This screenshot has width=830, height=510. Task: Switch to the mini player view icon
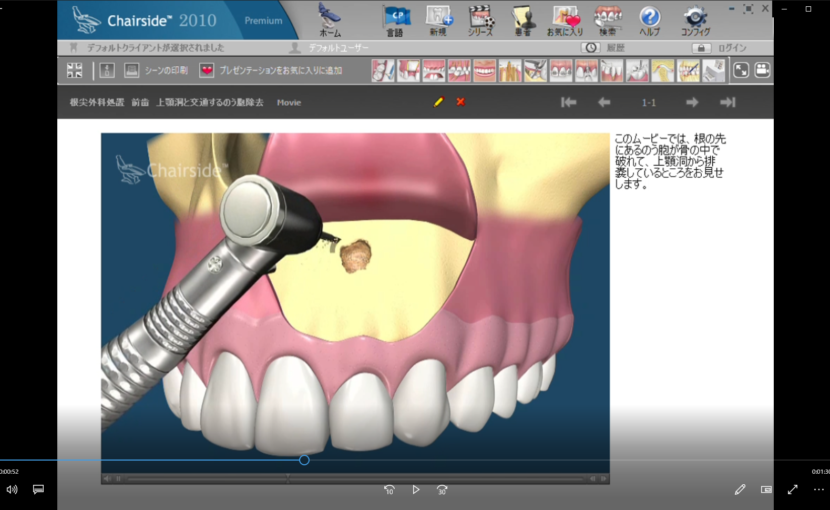pos(766,489)
